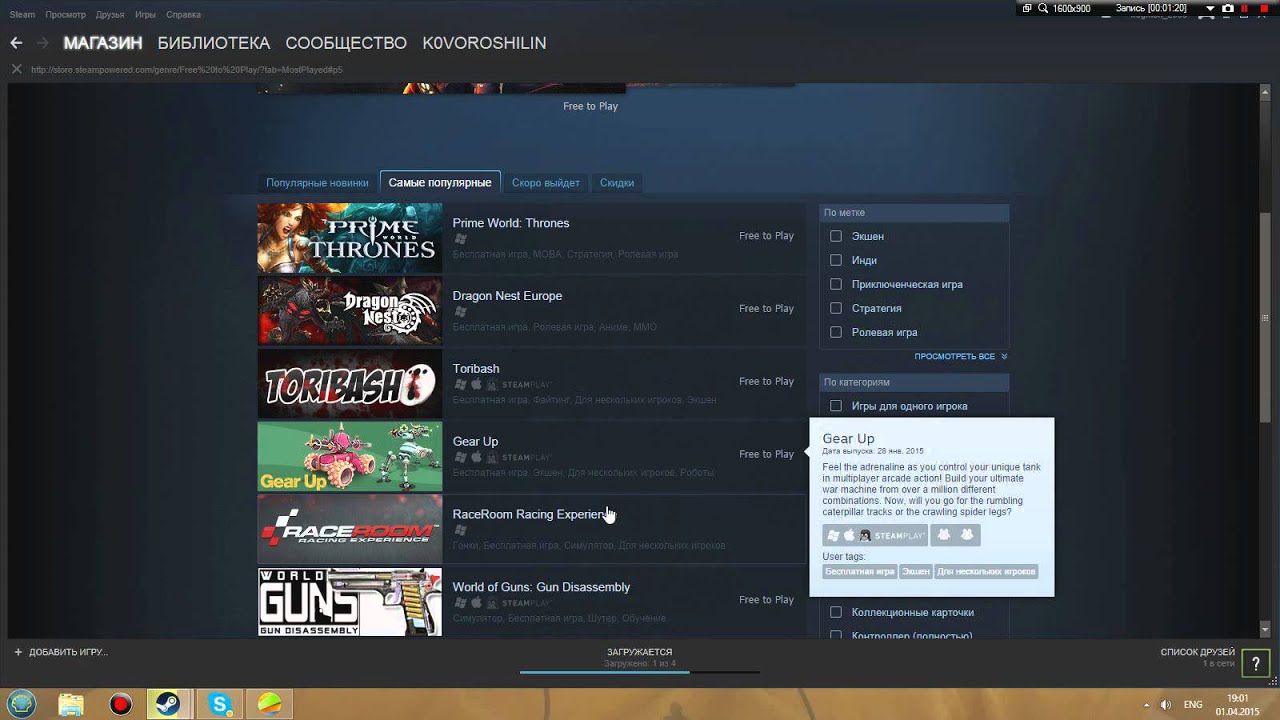This screenshot has width=1280, height=720.
Task: Take a screenshot with the camera icon
Action: coord(1228,8)
